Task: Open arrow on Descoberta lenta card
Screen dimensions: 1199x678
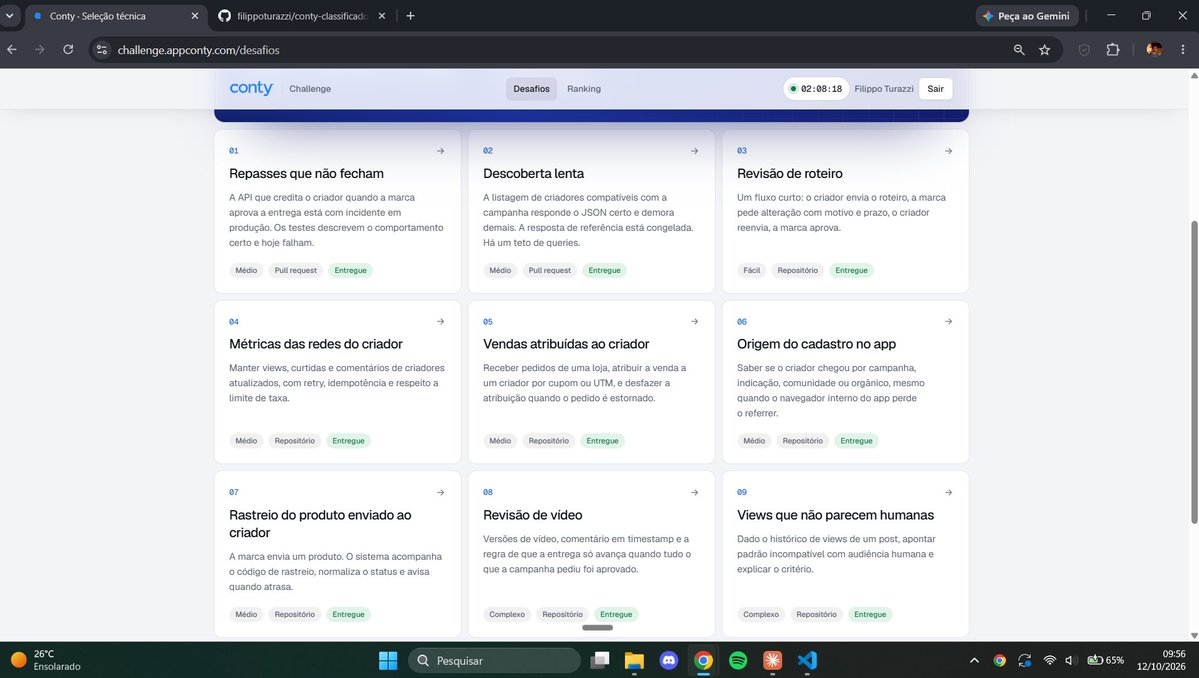Action: tap(694, 151)
